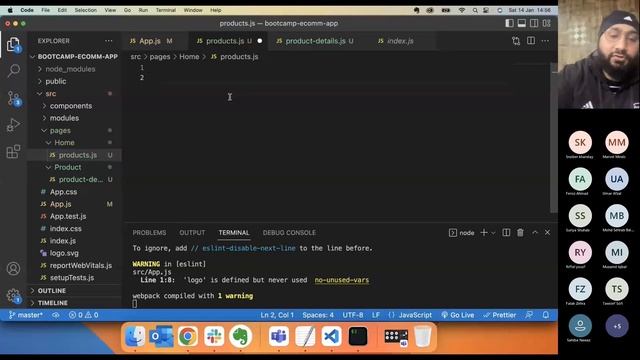The height and width of the screenshot is (360, 640).
Task: Open the DEBUG CONSOLE panel tab
Action: coord(289,233)
